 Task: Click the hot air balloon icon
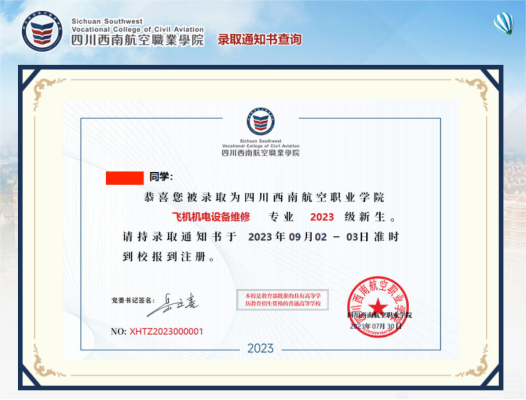pyautogui.click(x=504, y=24)
